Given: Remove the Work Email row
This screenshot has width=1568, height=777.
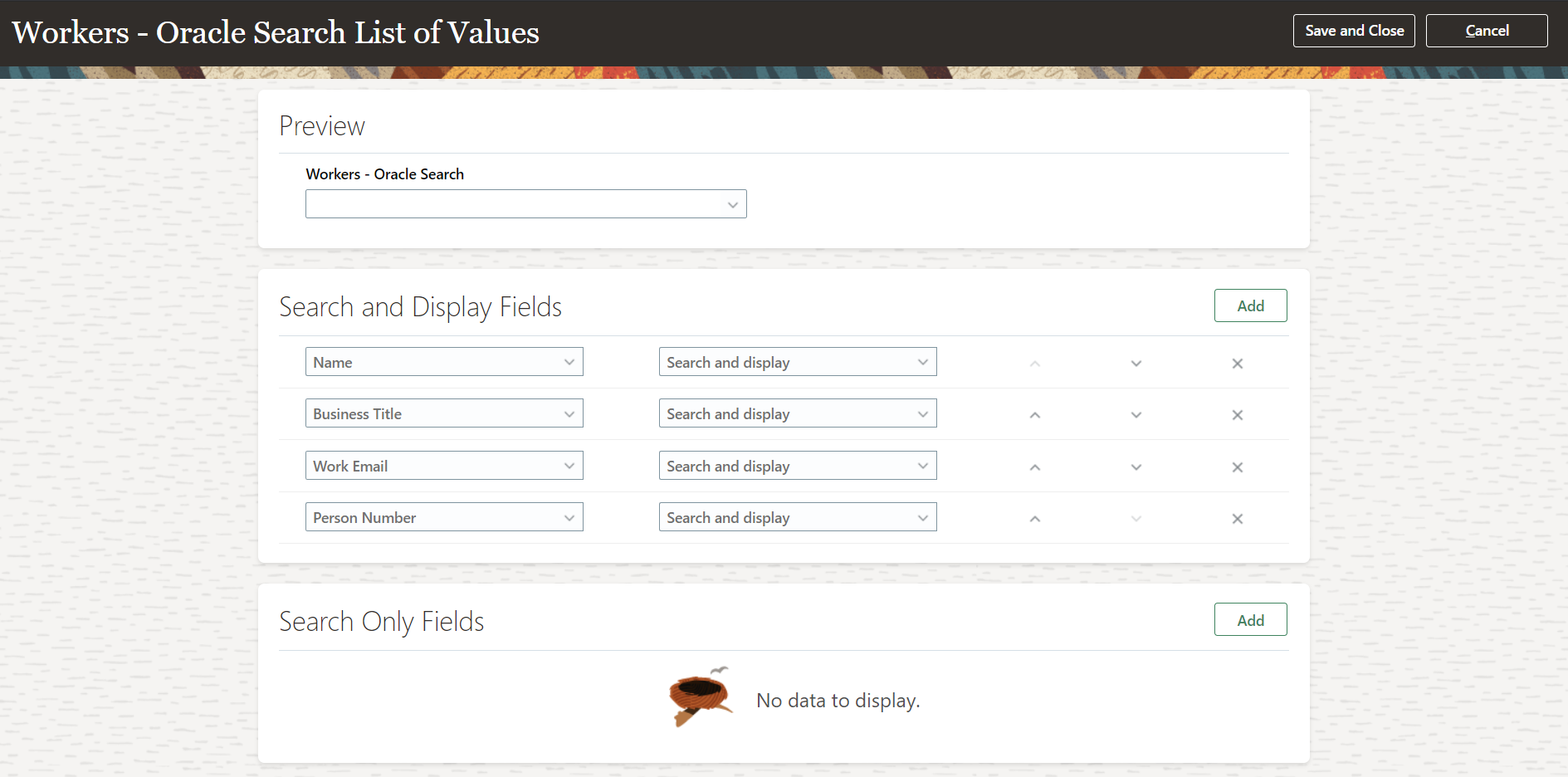Looking at the screenshot, I should 1237,467.
